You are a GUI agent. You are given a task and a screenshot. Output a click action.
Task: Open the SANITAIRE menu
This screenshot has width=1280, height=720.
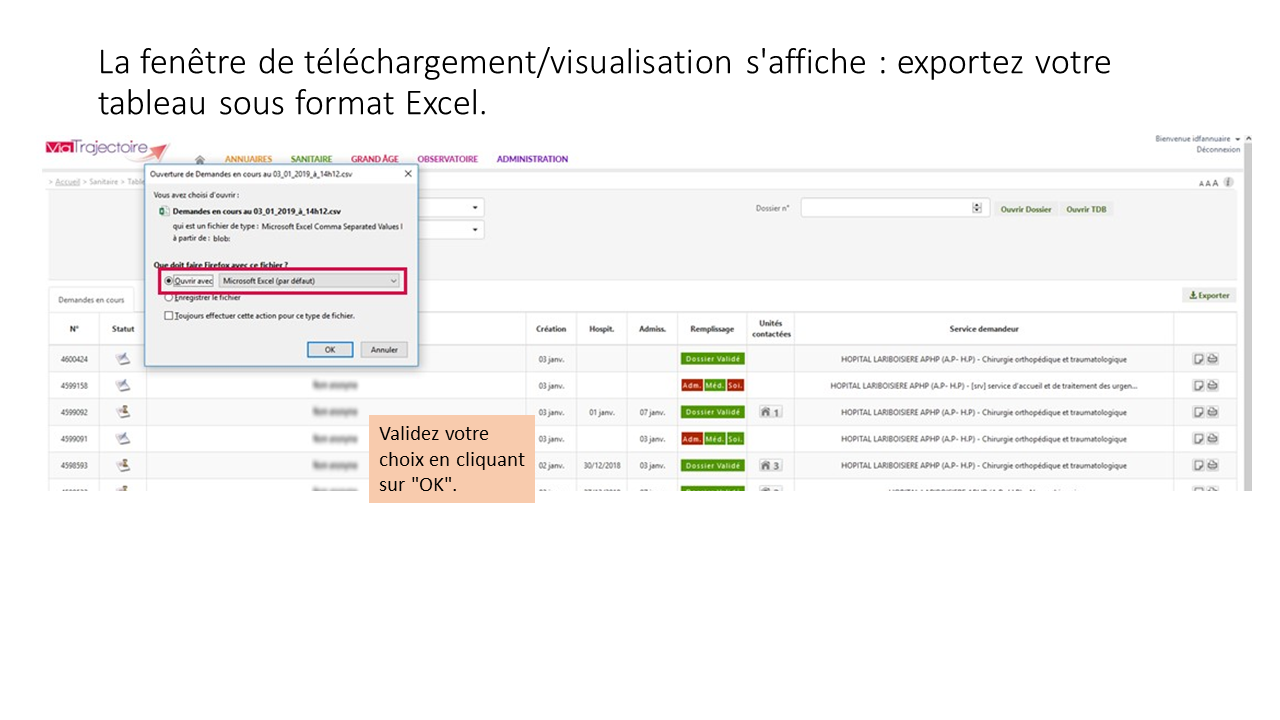pos(311,159)
